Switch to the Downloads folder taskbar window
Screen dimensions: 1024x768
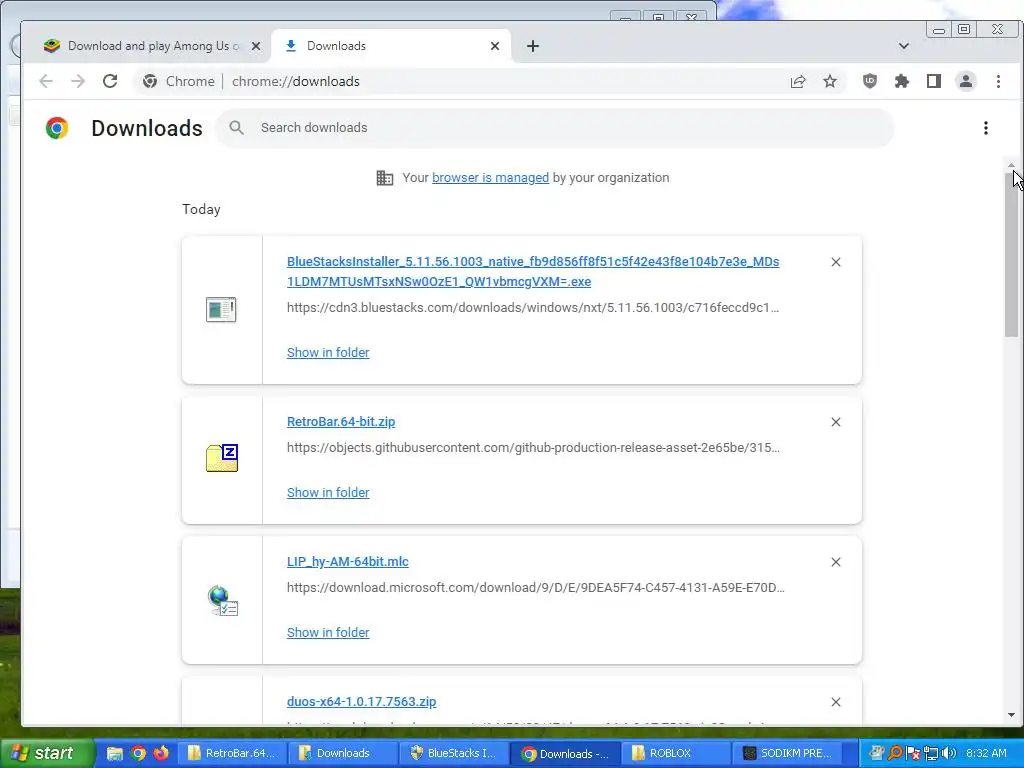(342, 753)
